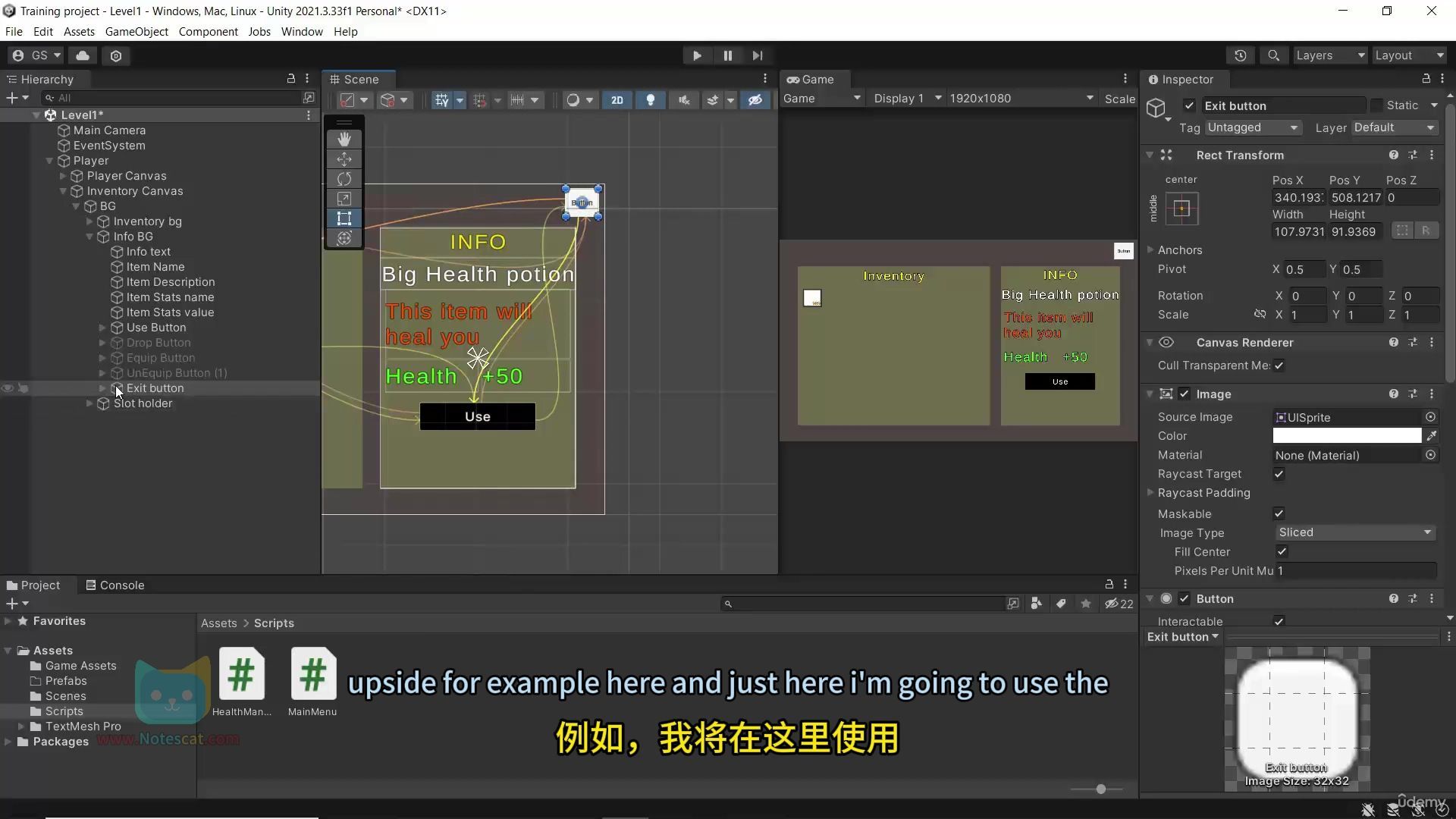The width and height of the screenshot is (1456, 819).
Task: Open Undo History clock icon
Action: click(x=1241, y=55)
